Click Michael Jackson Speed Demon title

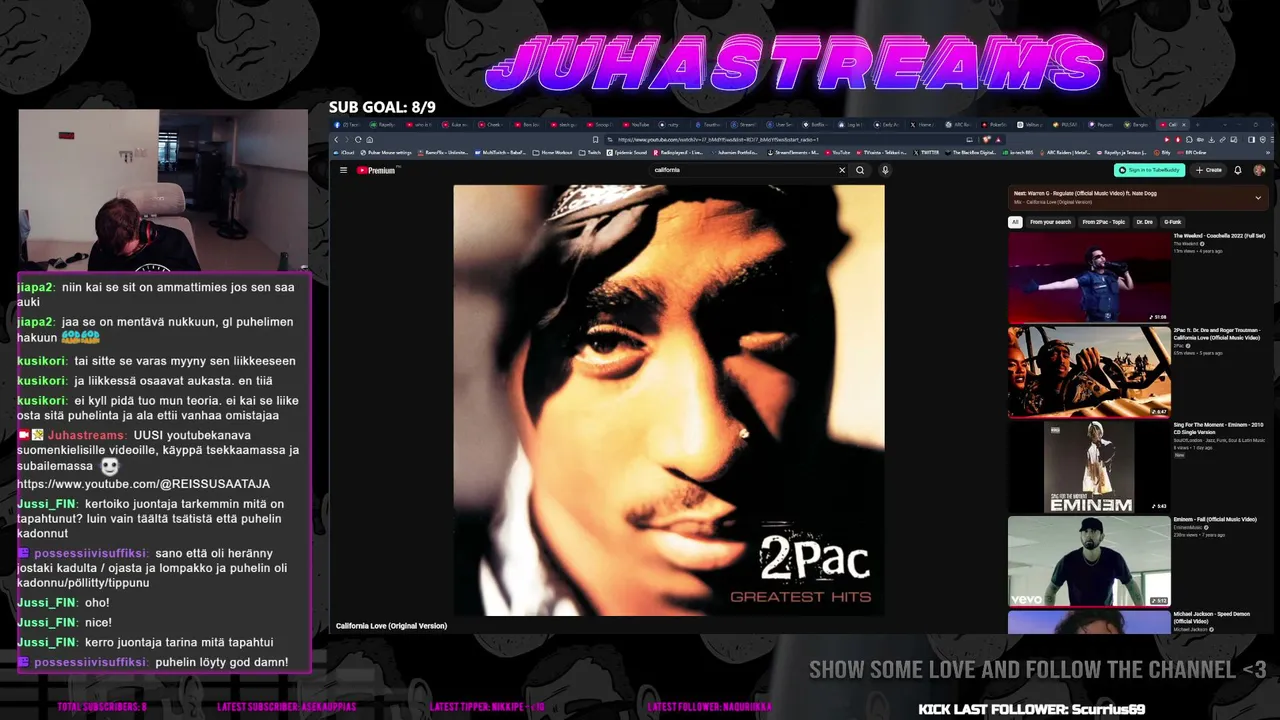click(1211, 617)
